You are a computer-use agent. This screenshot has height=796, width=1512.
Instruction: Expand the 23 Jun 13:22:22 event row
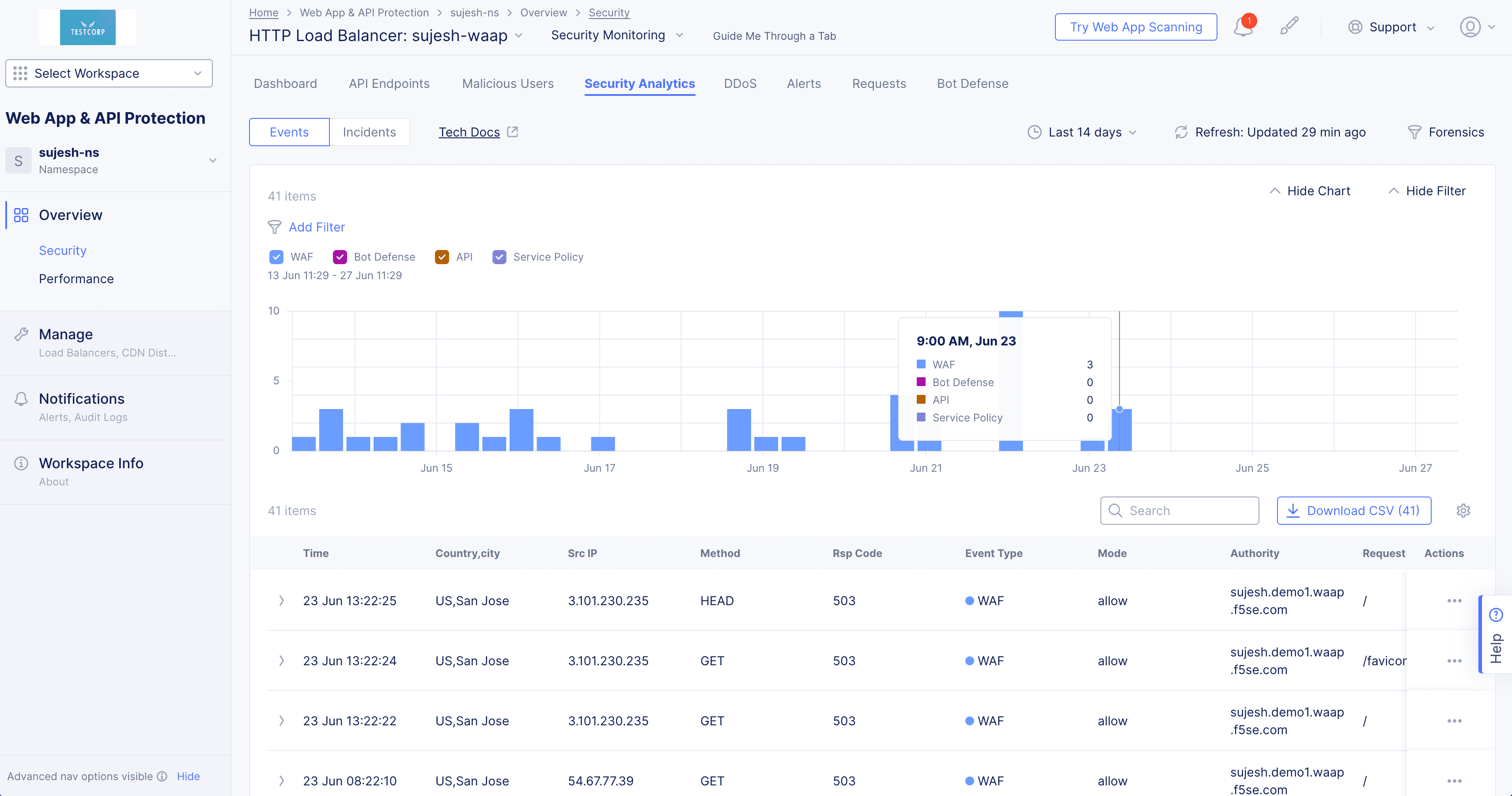281,720
